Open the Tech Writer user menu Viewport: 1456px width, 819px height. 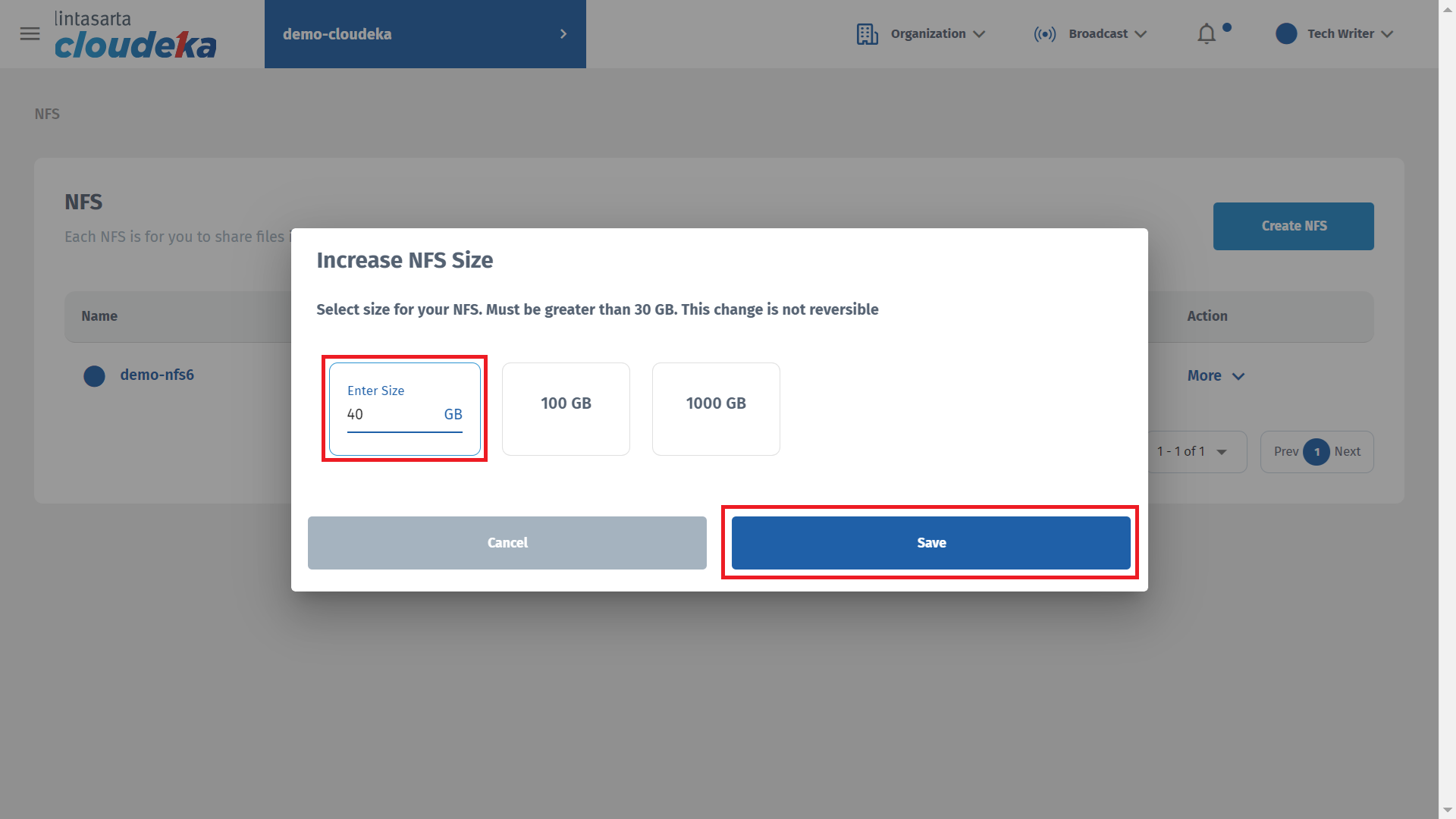click(x=1350, y=34)
